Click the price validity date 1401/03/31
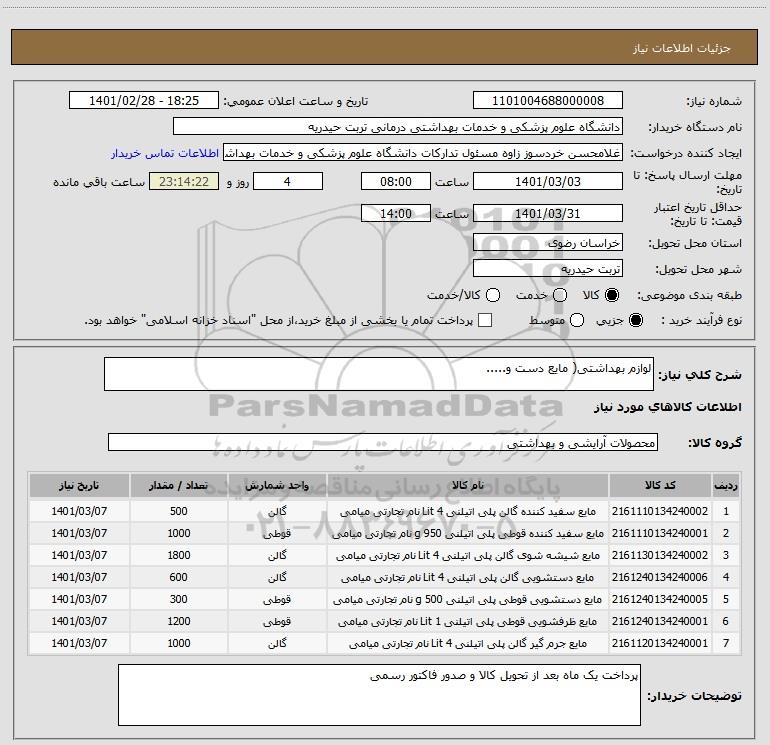770x745 pixels. 548,214
